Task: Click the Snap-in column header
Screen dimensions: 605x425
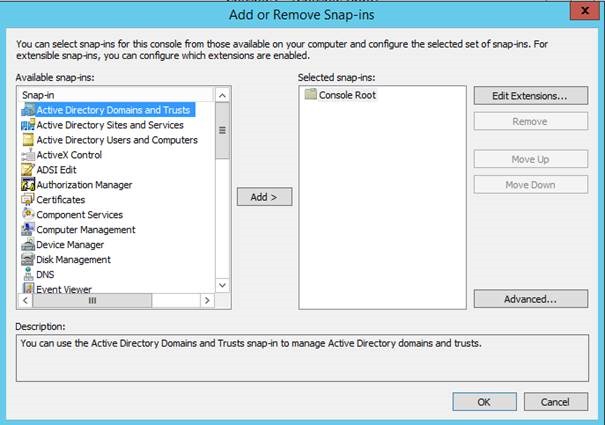Action: tap(116, 95)
